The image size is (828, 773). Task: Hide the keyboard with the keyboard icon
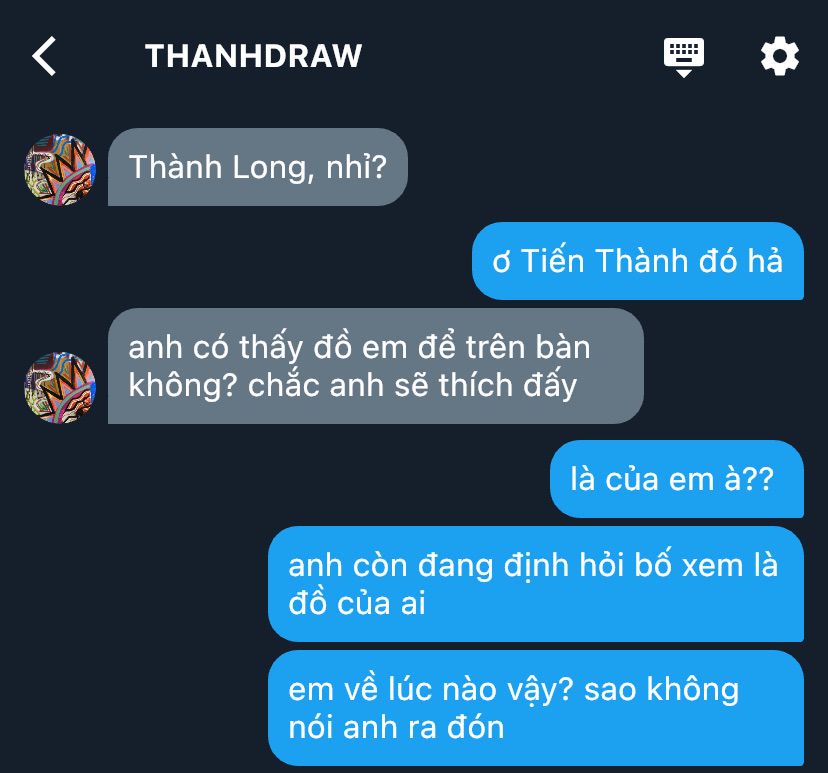684,57
